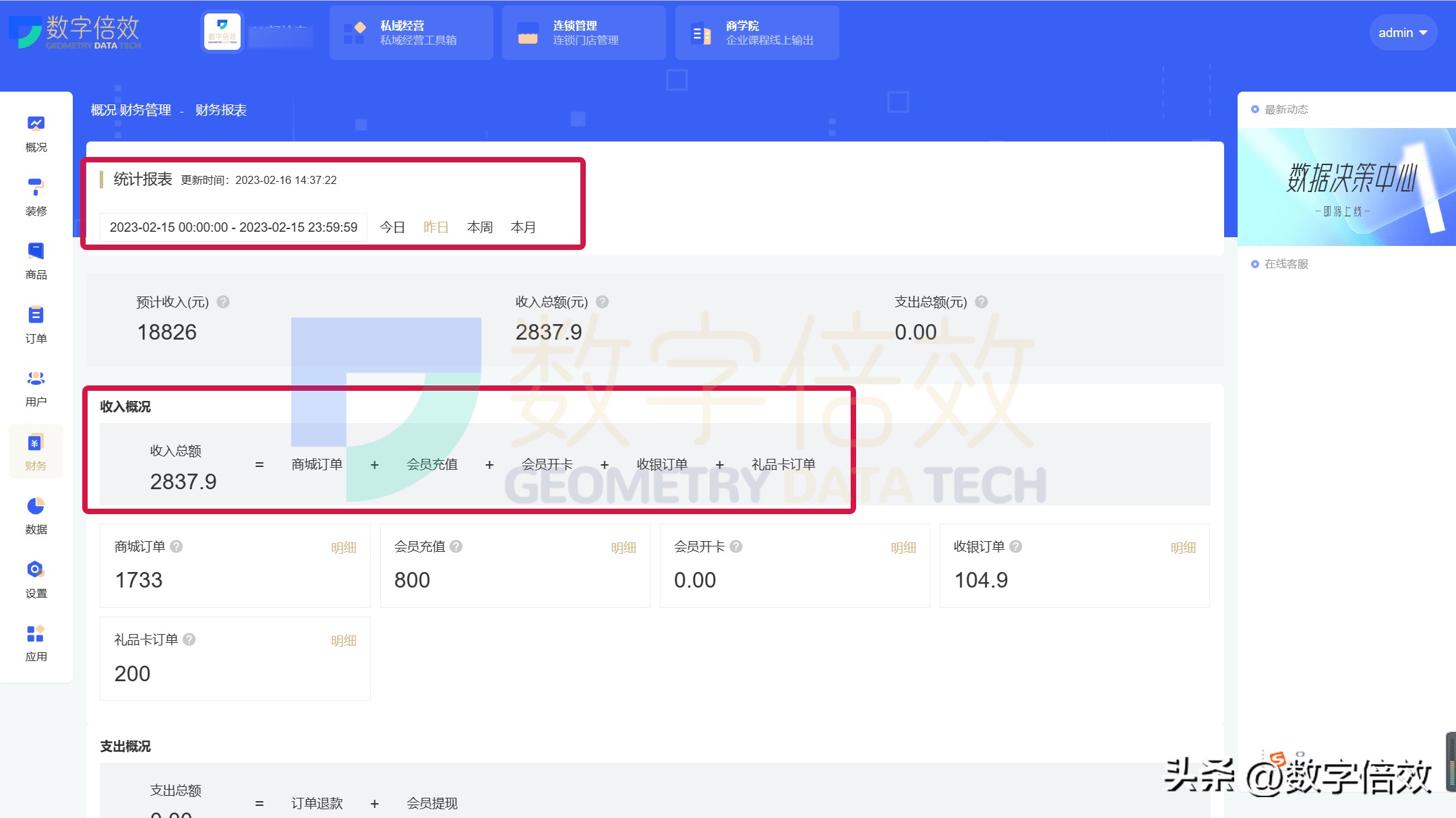View 明细 details for 商城订单
Screen dimensions: 1456x818
pyautogui.click(x=344, y=547)
